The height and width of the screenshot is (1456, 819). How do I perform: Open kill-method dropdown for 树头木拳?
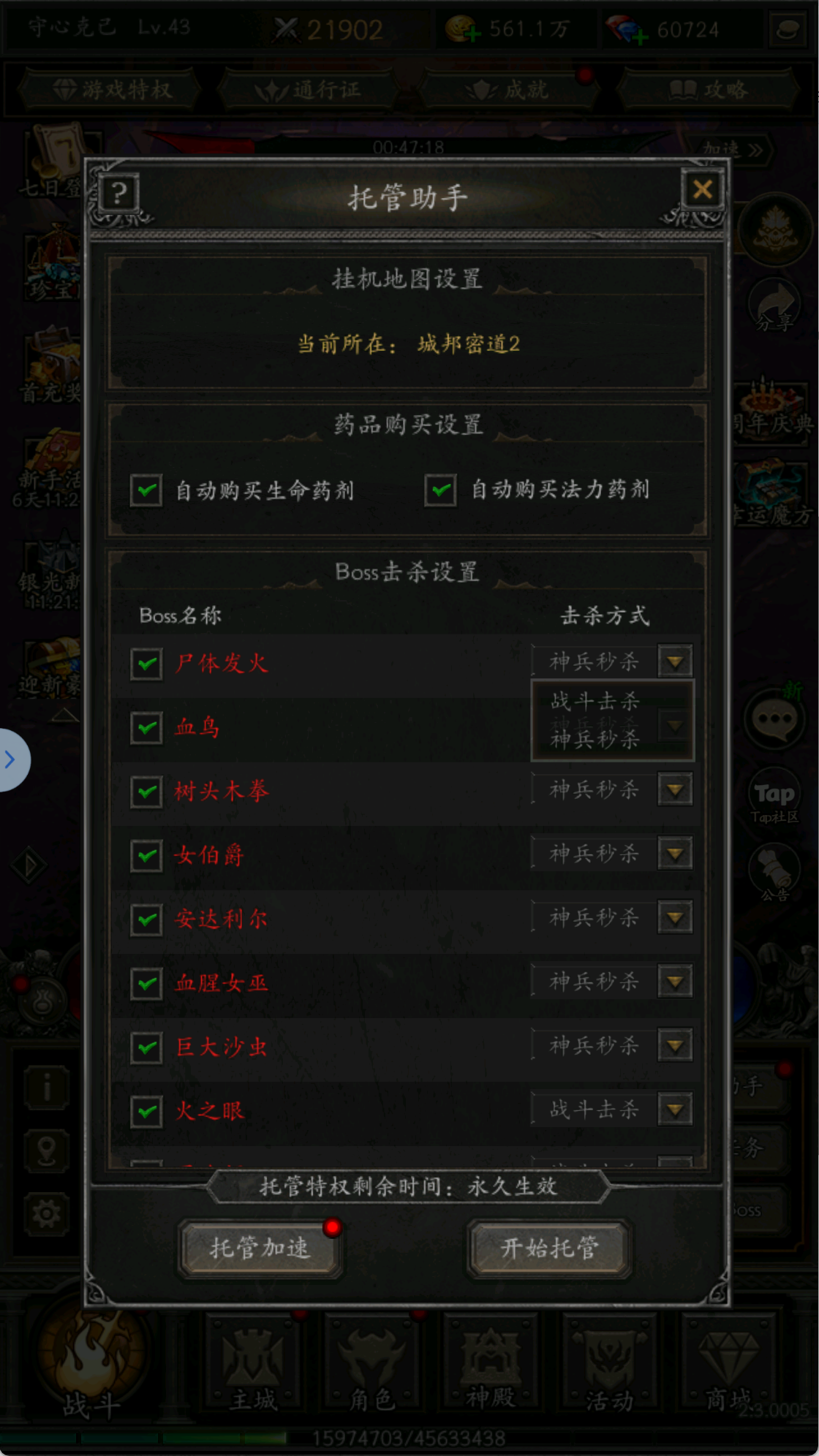point(675,789)
